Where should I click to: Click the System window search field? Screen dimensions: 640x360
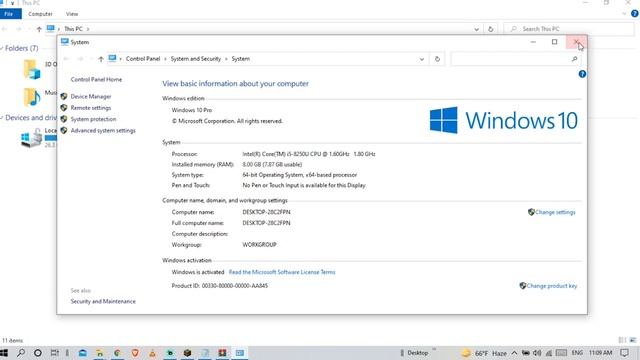click(x=516, y=59)
